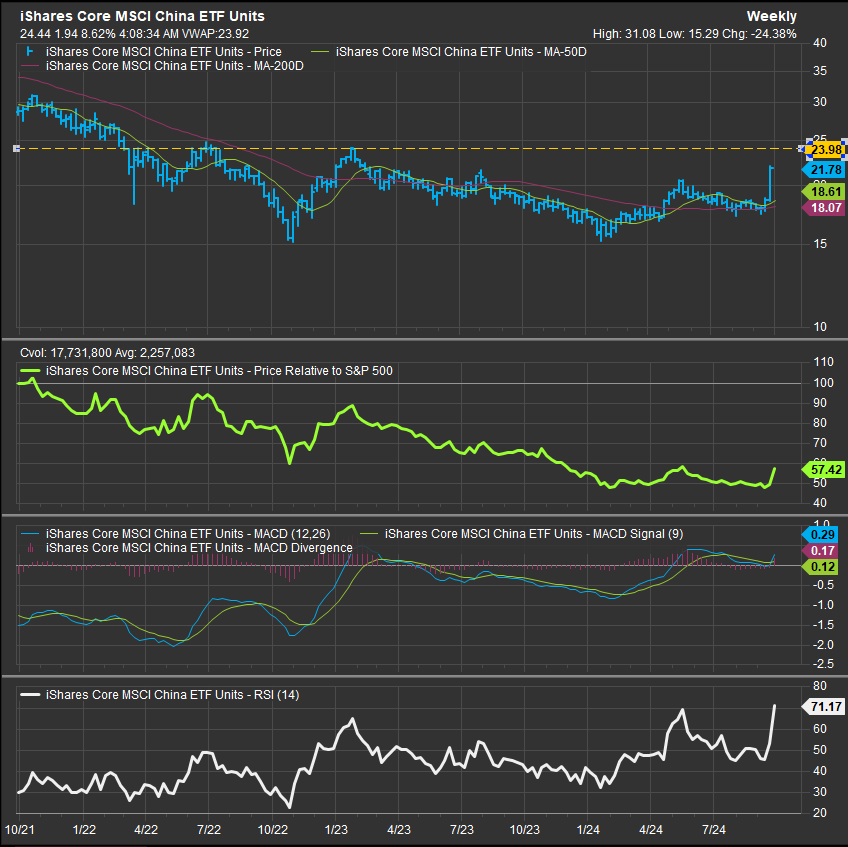Click the MA-50D legend label text
This screenshot has width=848, height=847.
coord(461,52)
